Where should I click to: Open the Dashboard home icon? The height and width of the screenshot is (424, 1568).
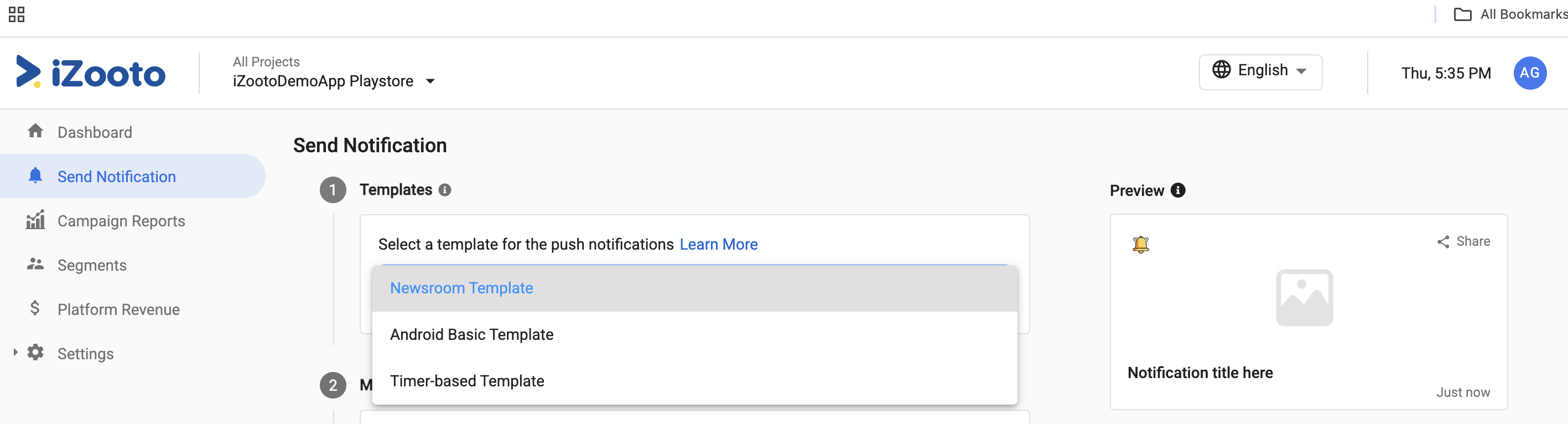point(35,131)
